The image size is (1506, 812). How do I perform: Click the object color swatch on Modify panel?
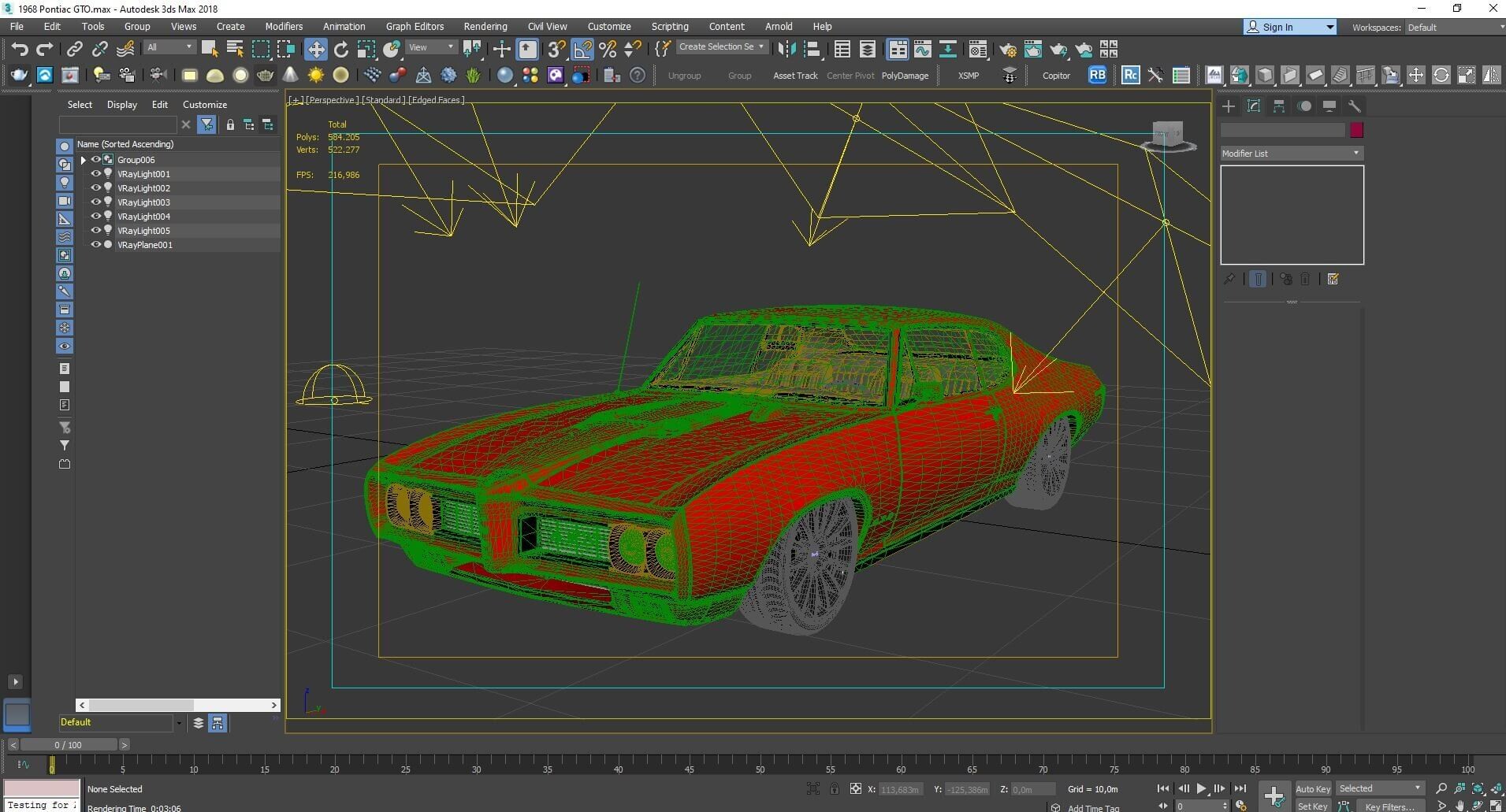tap(1357, 130)
